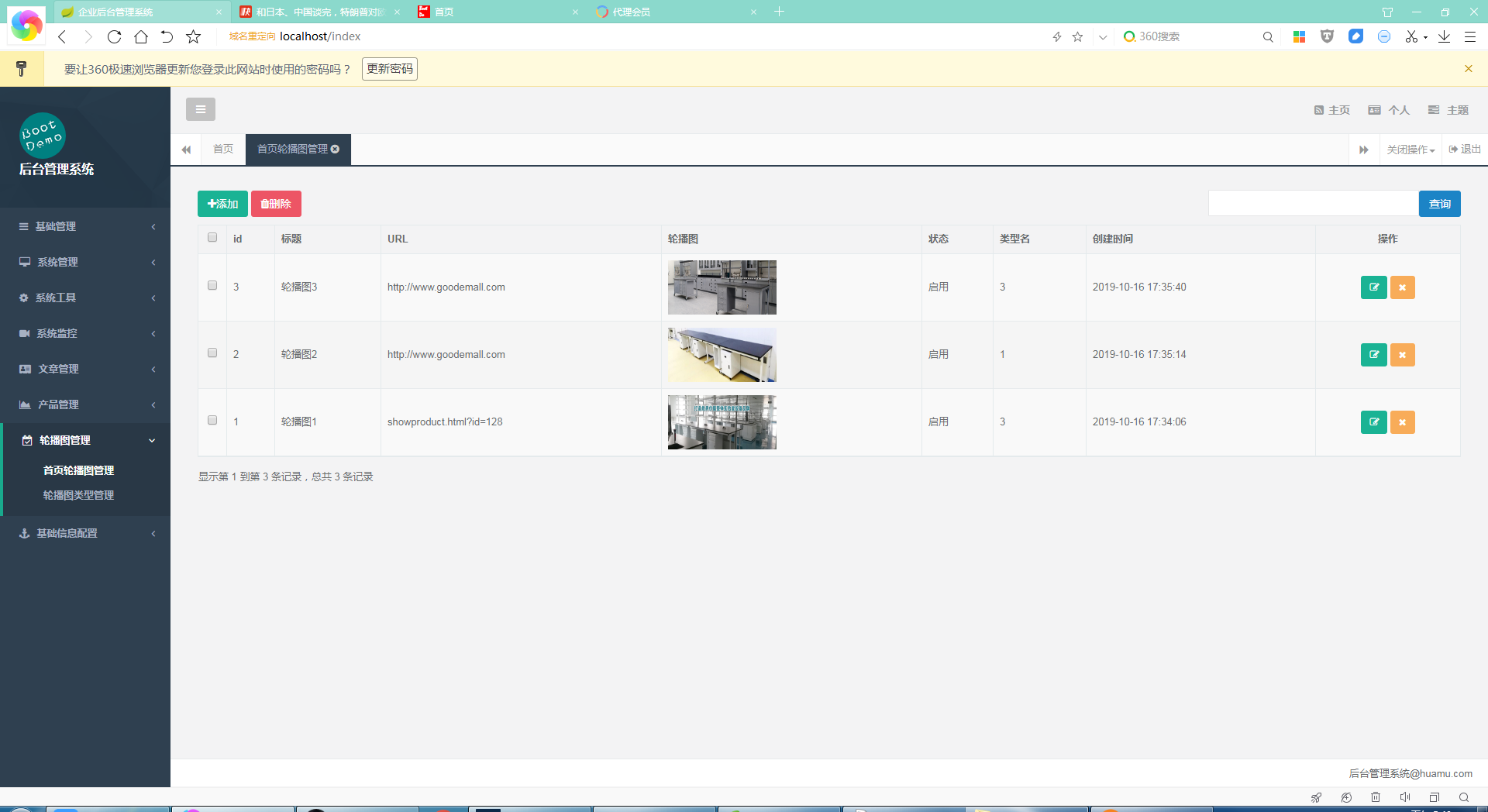
Task: Click the trash icon in status bar
Action: [1376, 797]
